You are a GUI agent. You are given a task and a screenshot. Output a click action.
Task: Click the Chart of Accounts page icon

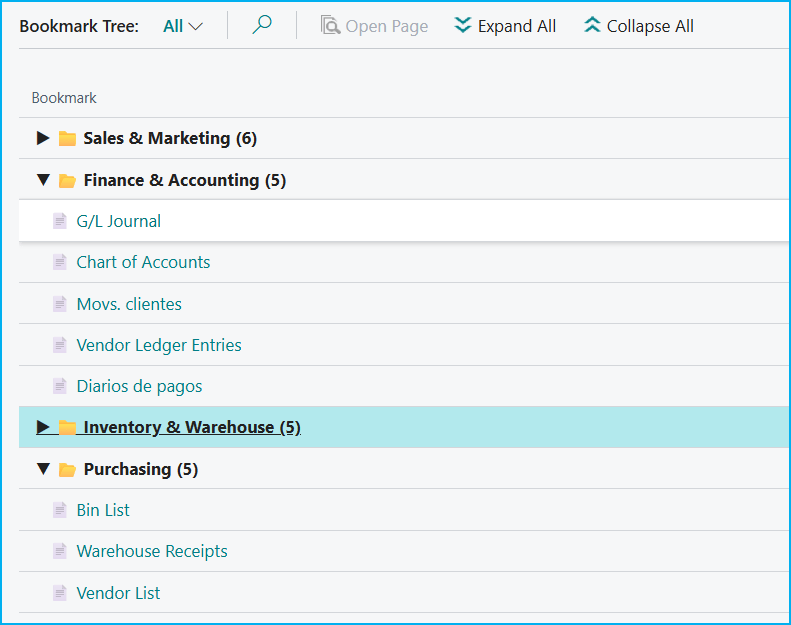click(x=60, y=263)
